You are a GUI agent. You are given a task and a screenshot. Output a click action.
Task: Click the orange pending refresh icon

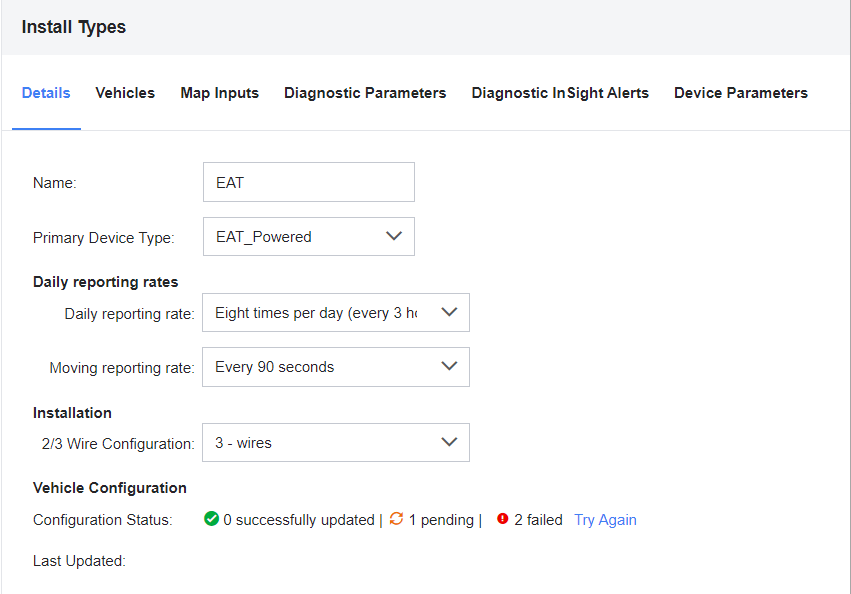click(x=395, y=520)
